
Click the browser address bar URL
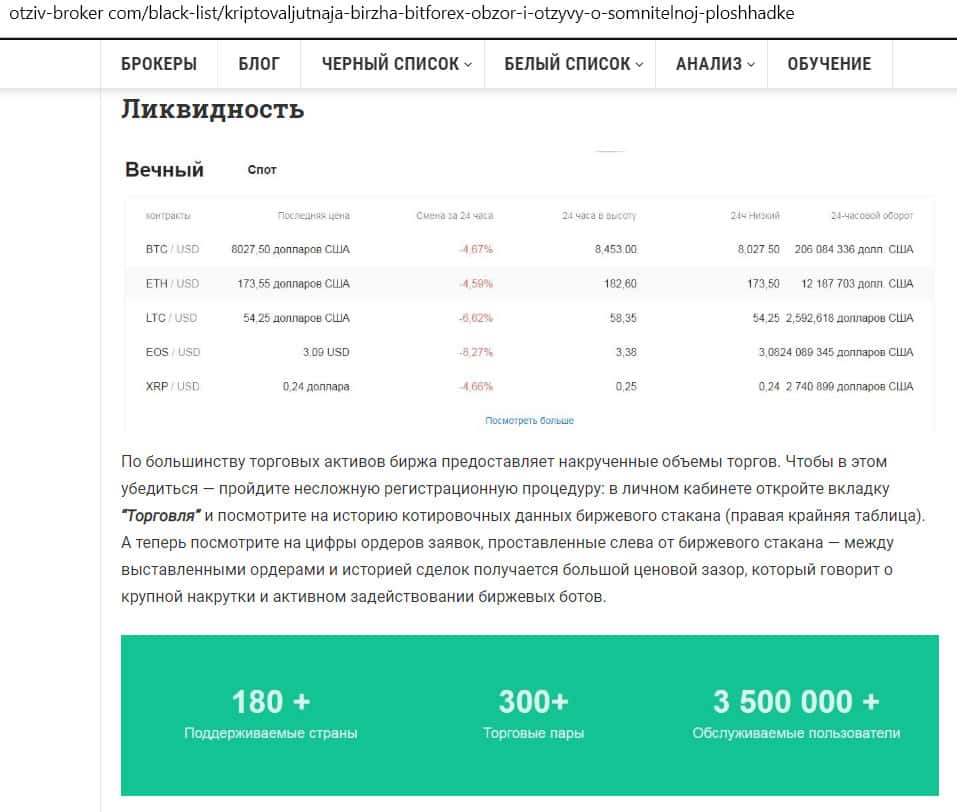pyautogui.click(x=400, y=15)
